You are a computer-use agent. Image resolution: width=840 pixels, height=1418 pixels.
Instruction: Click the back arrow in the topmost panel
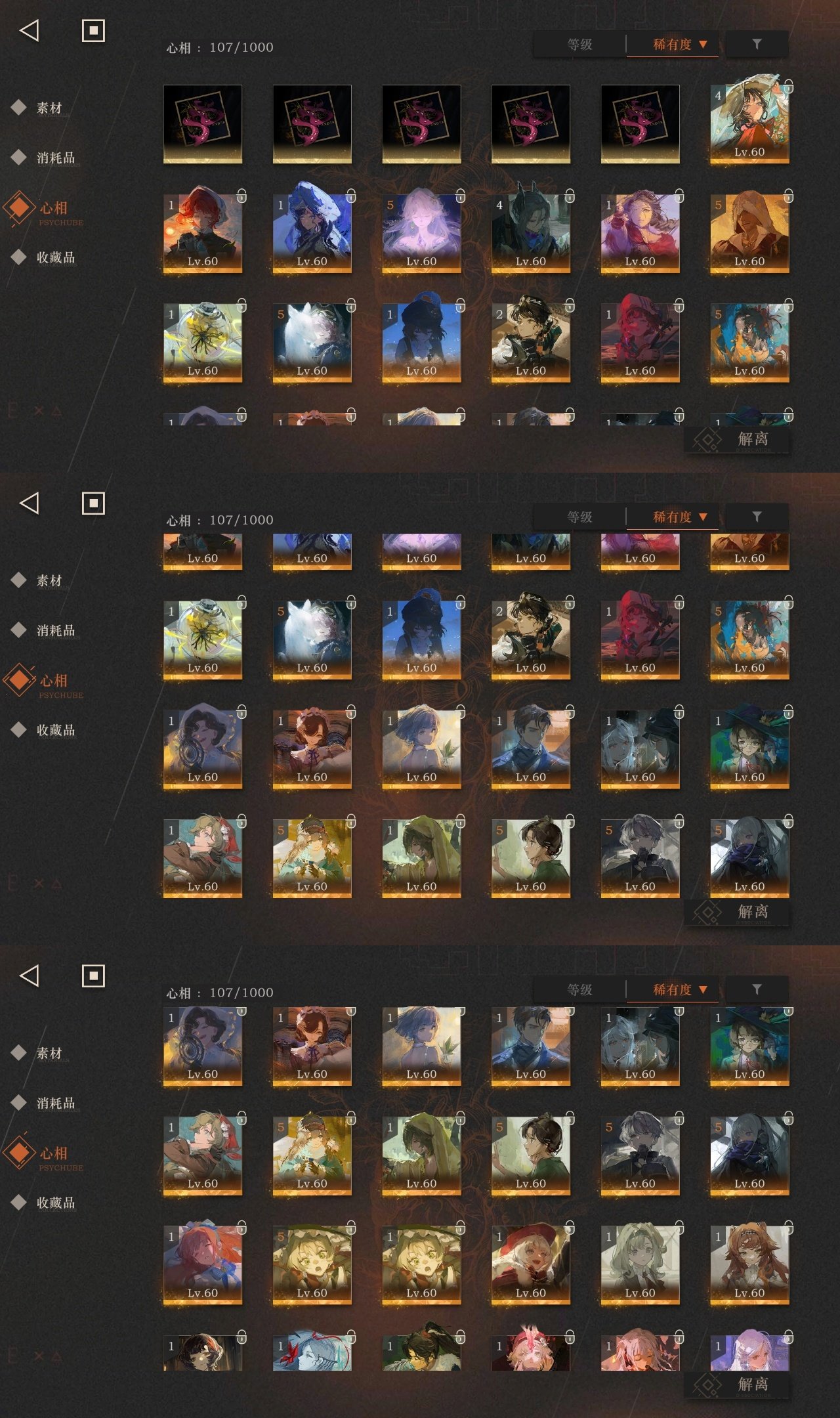[30, 30]
